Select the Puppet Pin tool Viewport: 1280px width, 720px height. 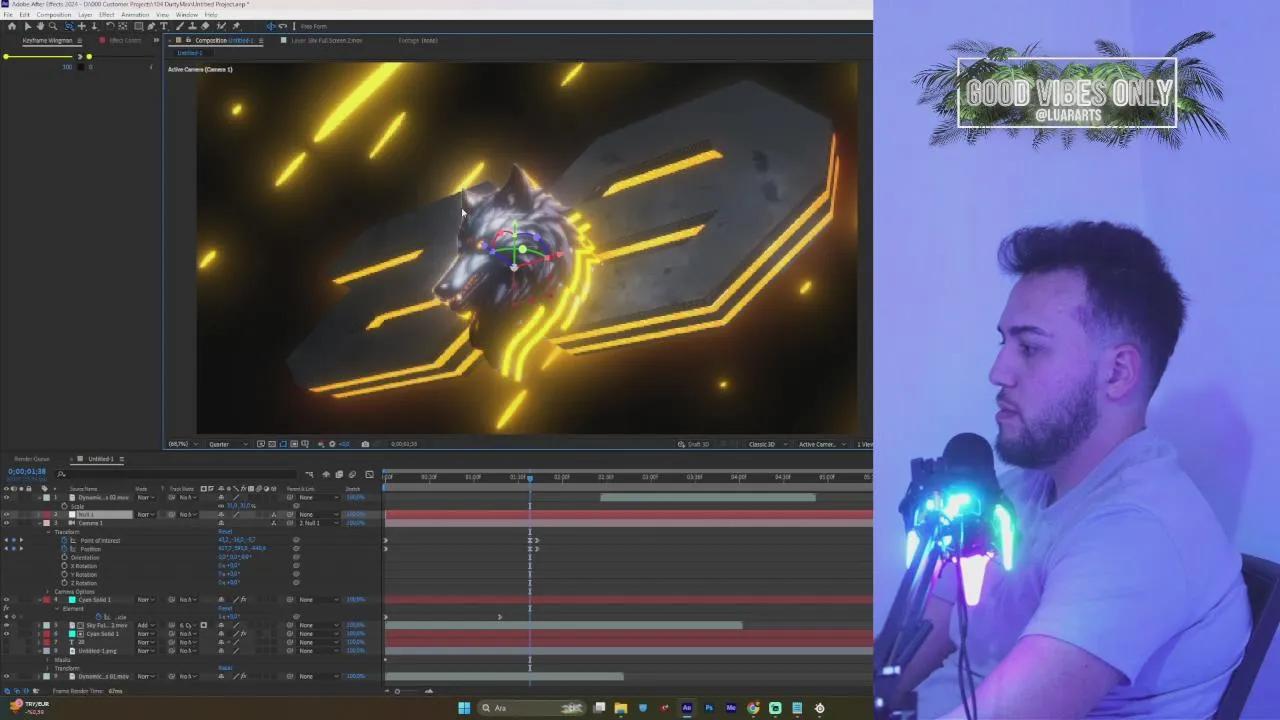tap(236, 26)
